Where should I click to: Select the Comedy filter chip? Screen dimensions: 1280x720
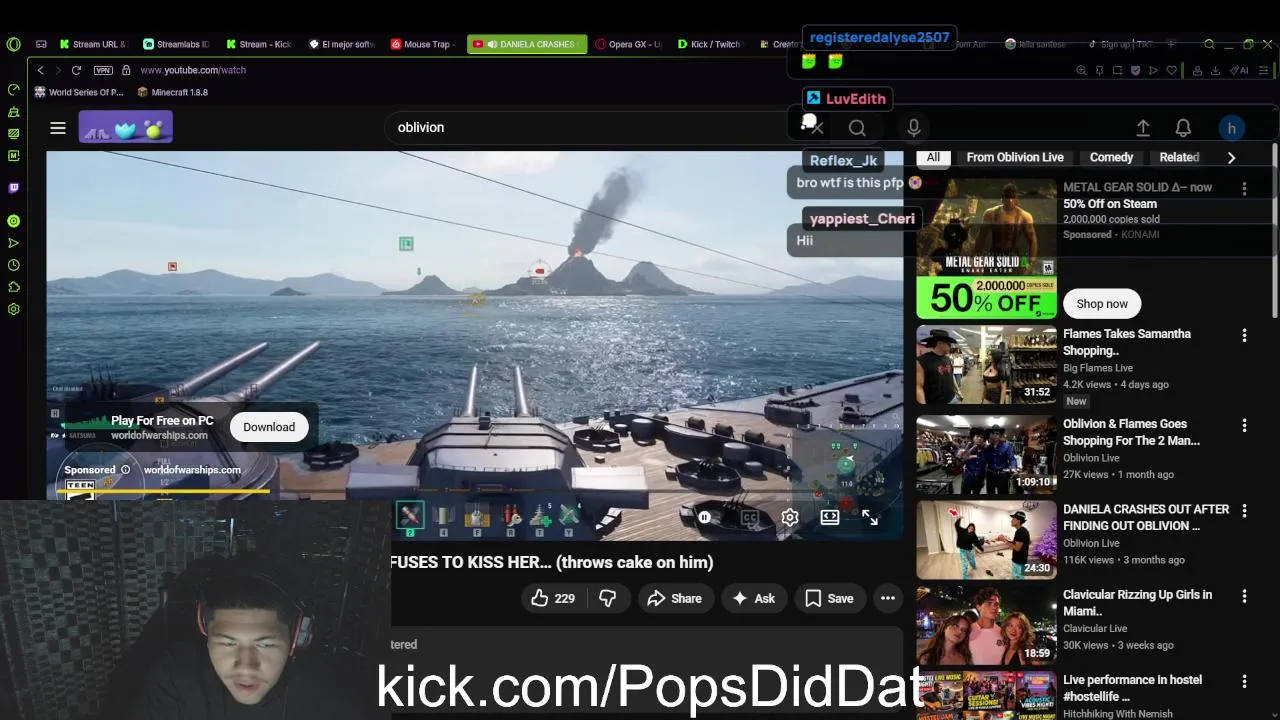[x=1111, y=157]
